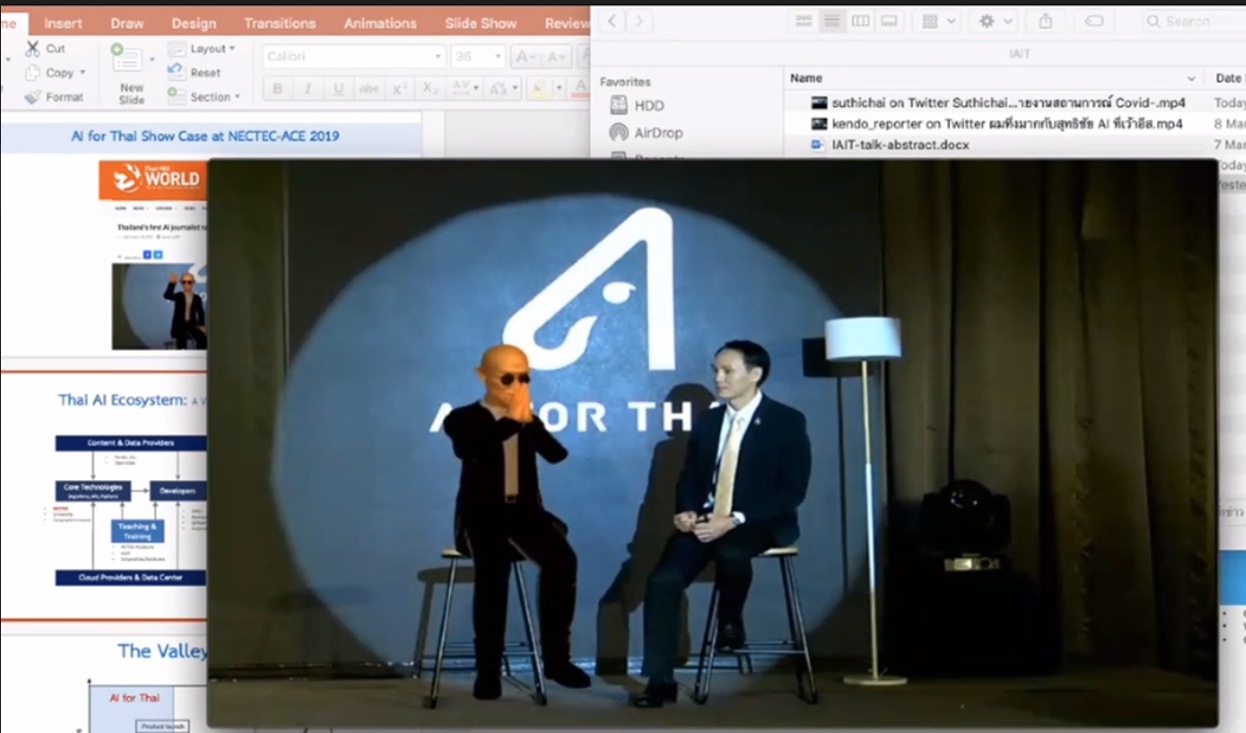Open the Review tab
1246x733 pixels.
tap(567, 23)
